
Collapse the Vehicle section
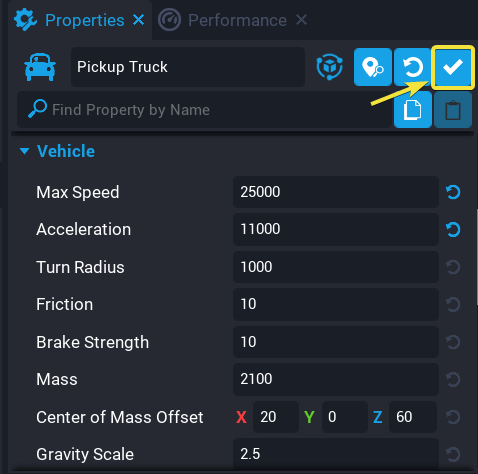pyautogui.click(x=24, y=151)
